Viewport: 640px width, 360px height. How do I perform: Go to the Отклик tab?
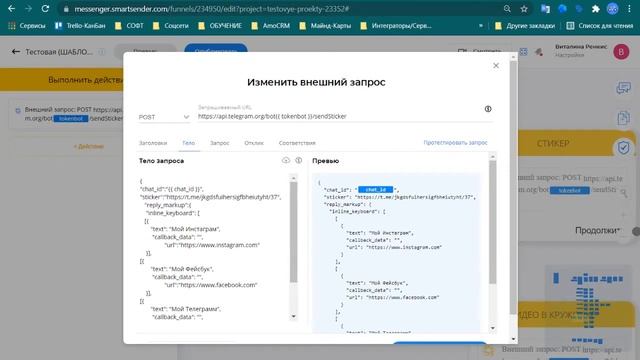click(254, 143)
